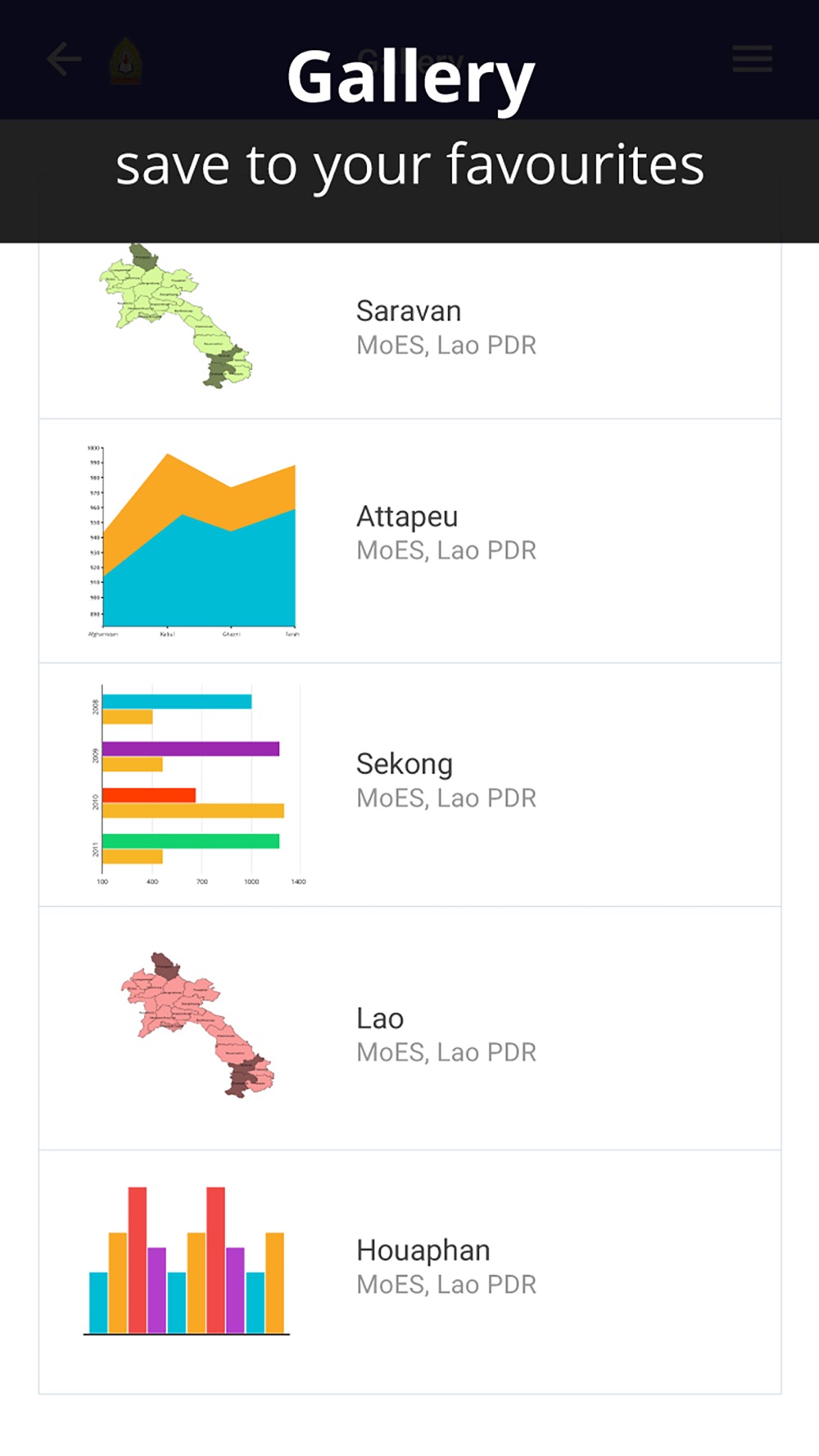Screen dimensions: 819x1456
Task: Open the hamburger menu icon
Action: [752, 59]
